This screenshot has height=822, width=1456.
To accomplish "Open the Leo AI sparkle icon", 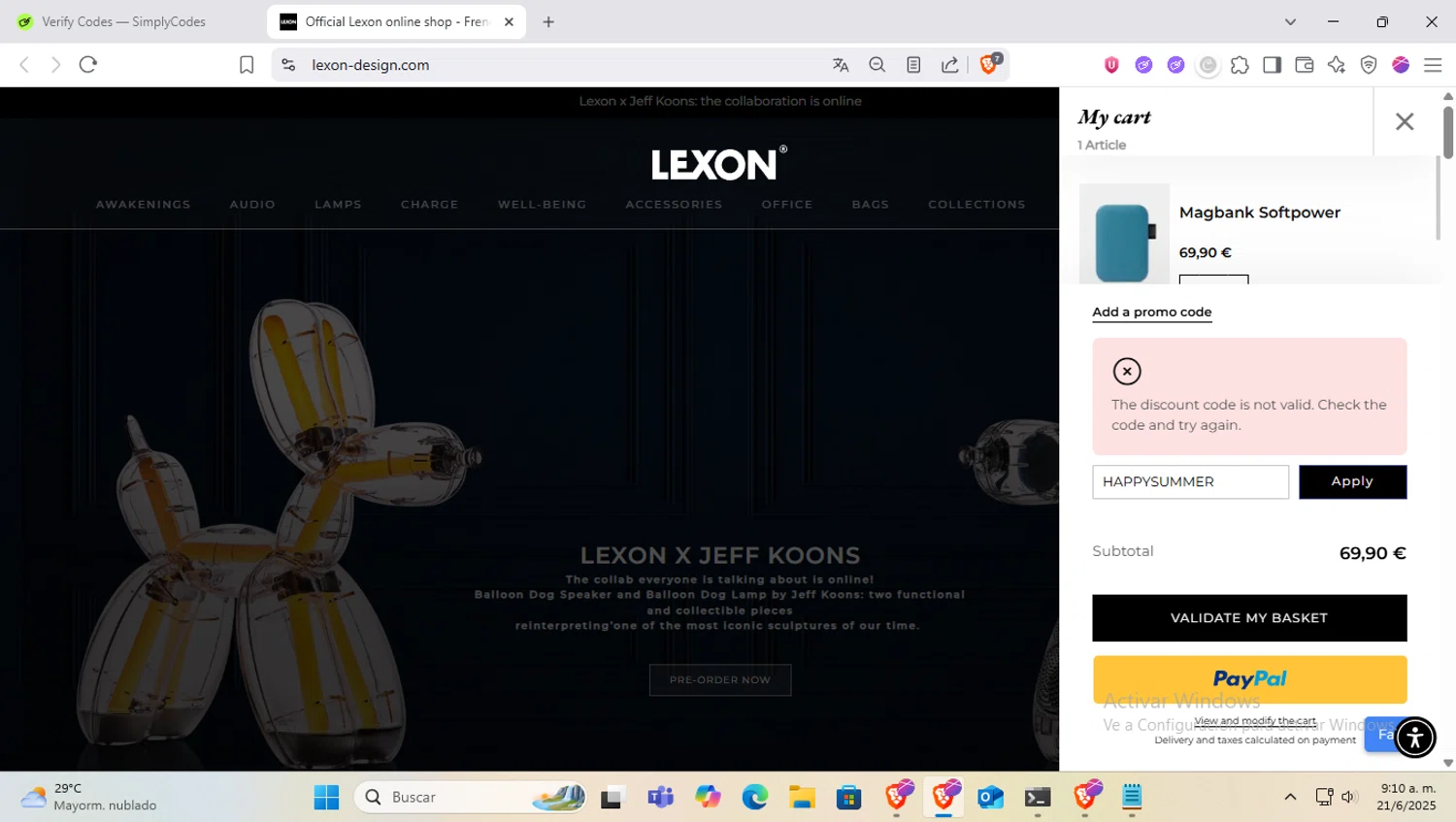I will tap(1337, 65).
